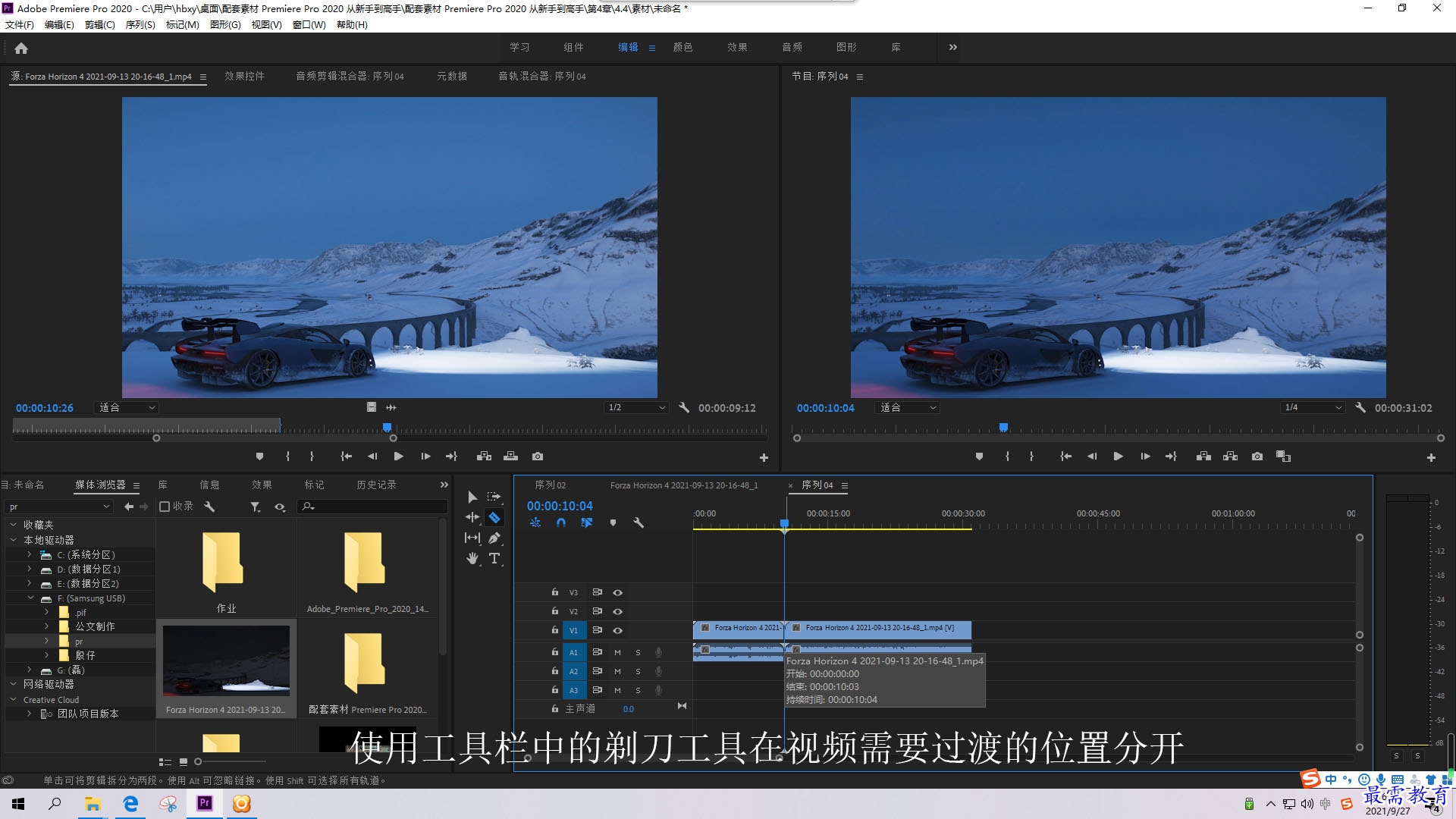Select the 公文制作 folder in tree
The width and height of the screenshot is (1456, 819).
coord(95,626)
